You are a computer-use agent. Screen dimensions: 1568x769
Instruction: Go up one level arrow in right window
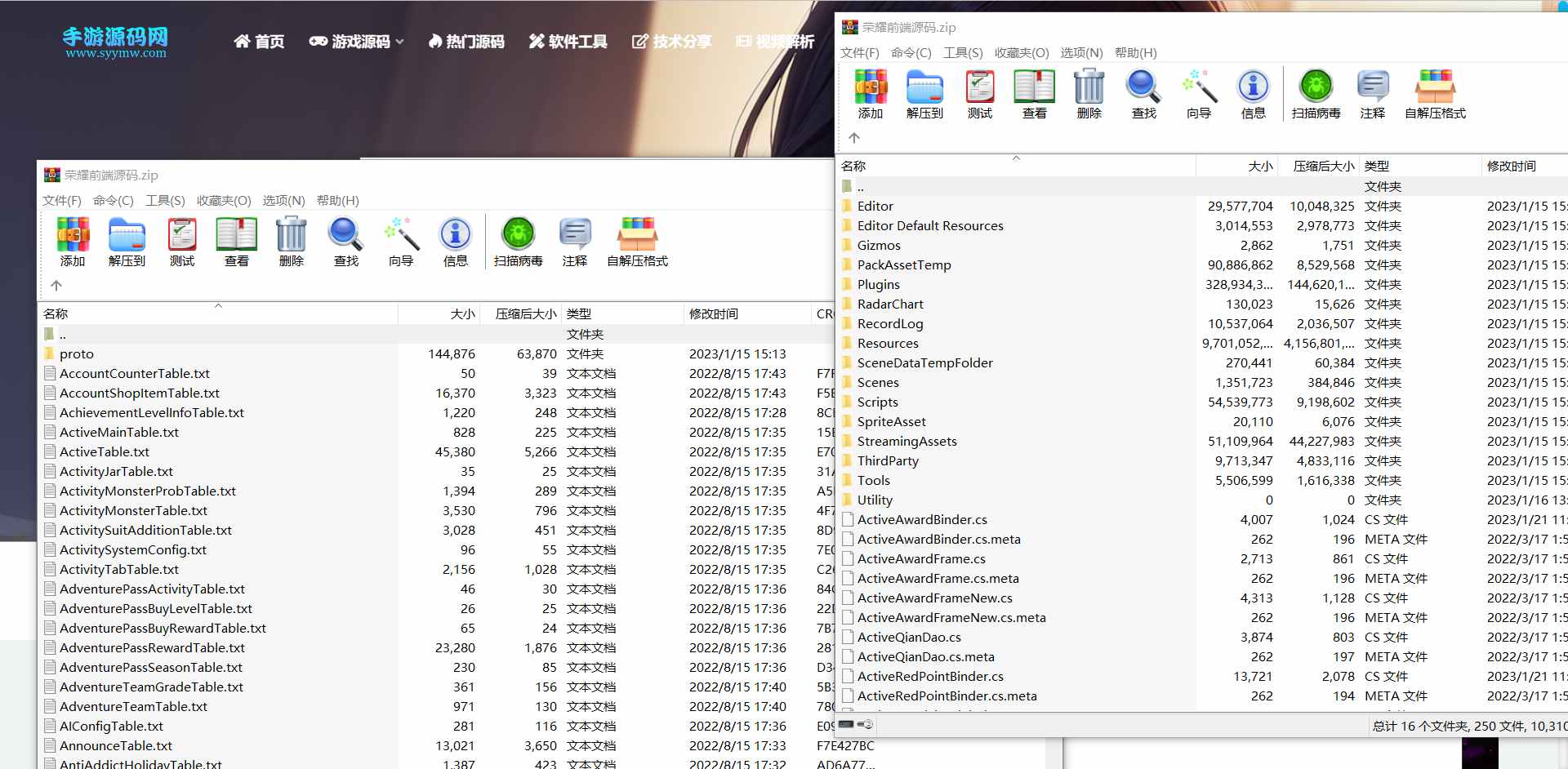tap(854, 138)
